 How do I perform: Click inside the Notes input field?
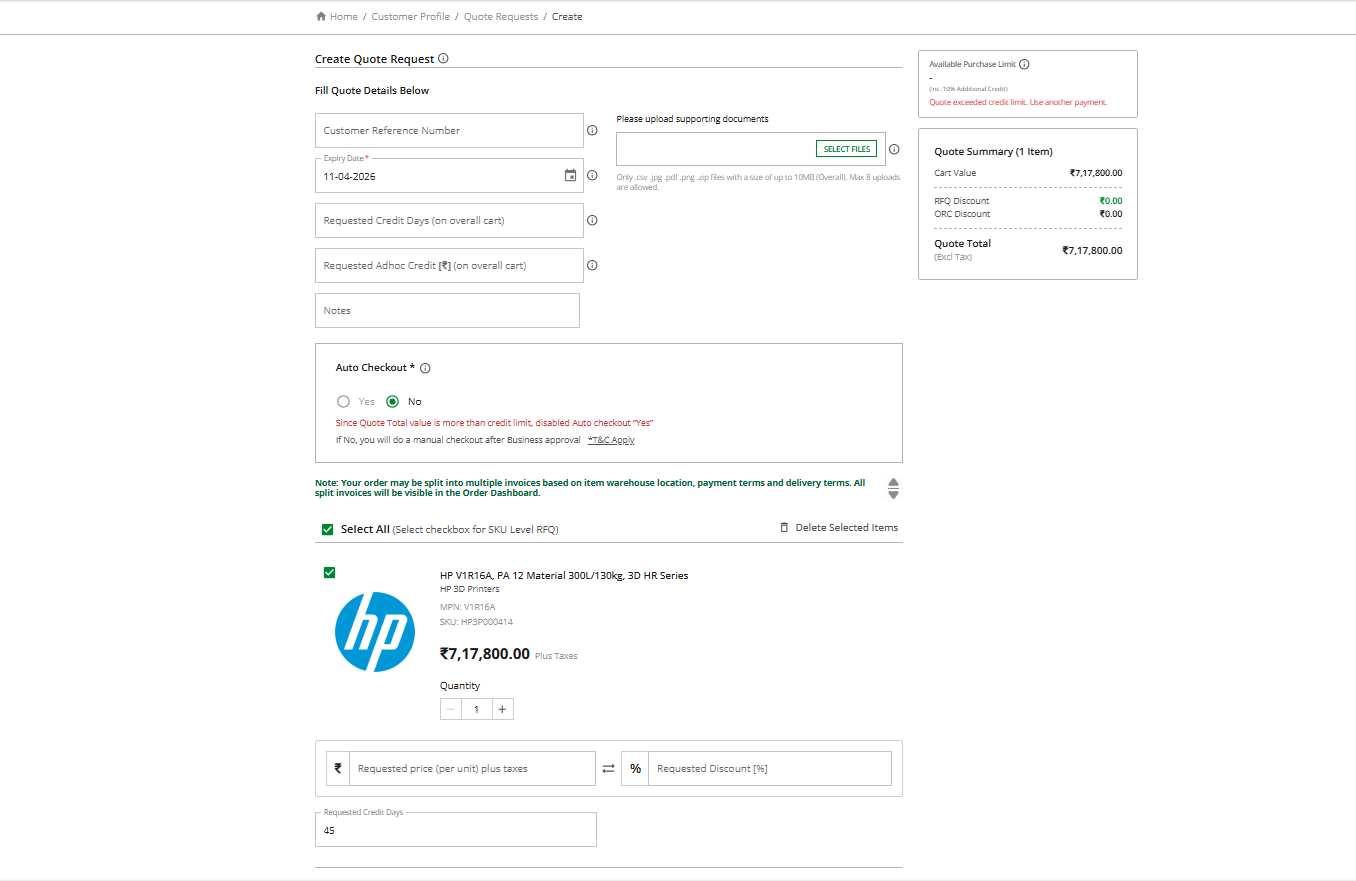coord(447,310)
